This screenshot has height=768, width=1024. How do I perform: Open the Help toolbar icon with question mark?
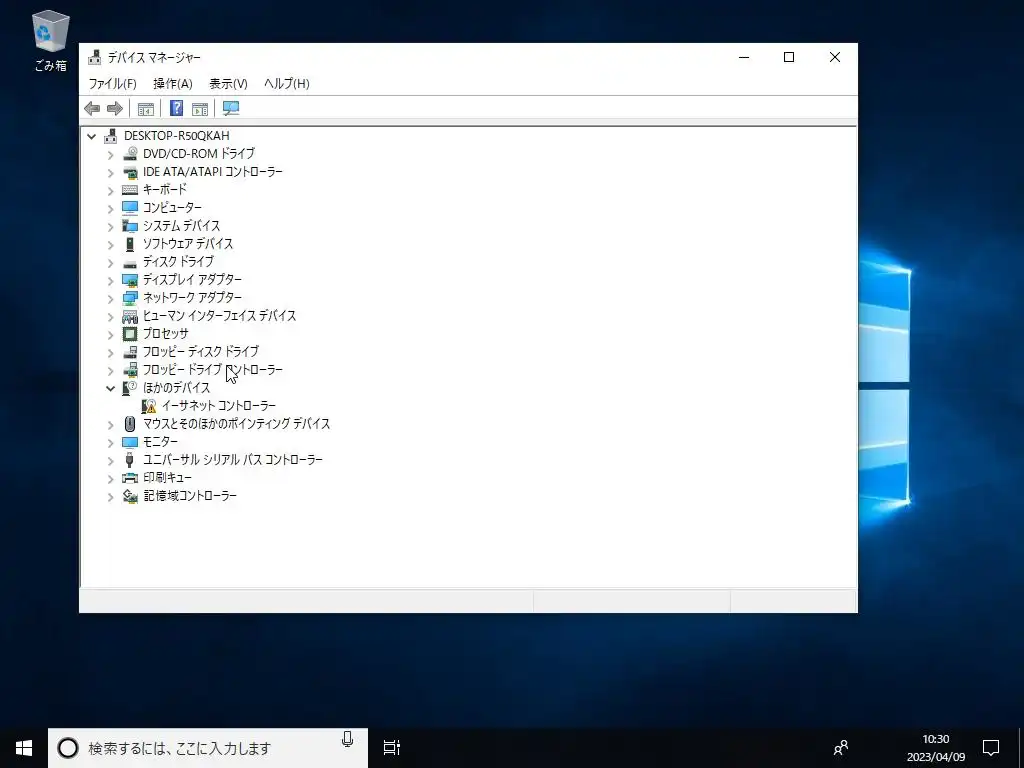coord(176,108)
